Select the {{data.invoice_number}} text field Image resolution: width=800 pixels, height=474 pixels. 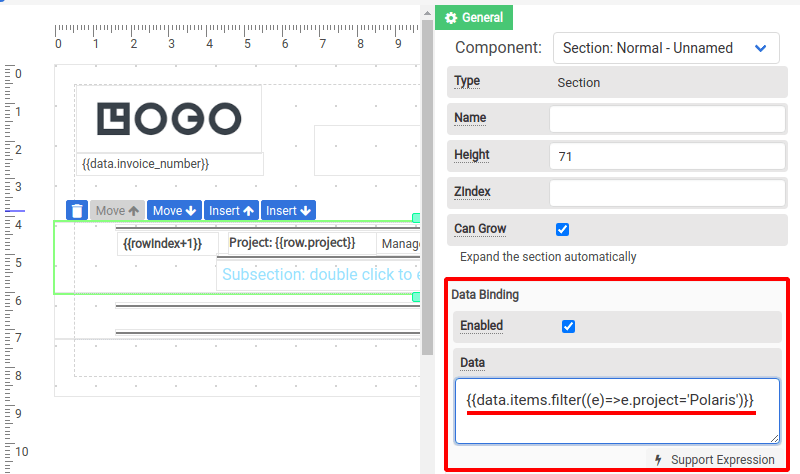[x=170, y=164]
